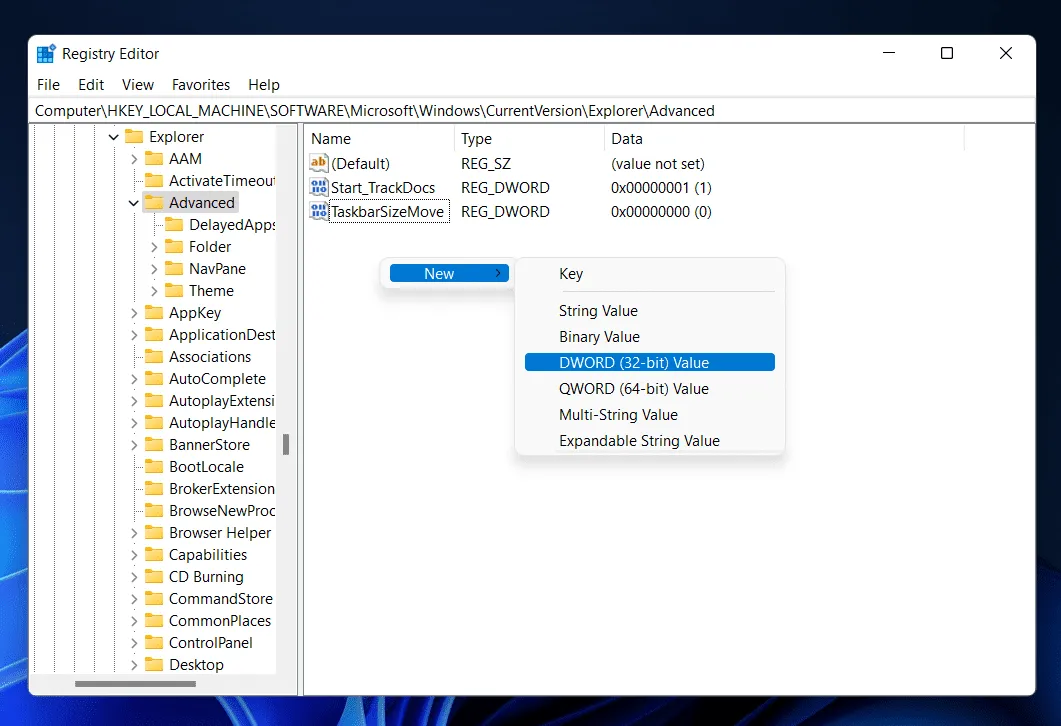Click the TaskbarSizeMove DWORD icon
This screenshot has width=1061, height=726.
pos(319,211)
